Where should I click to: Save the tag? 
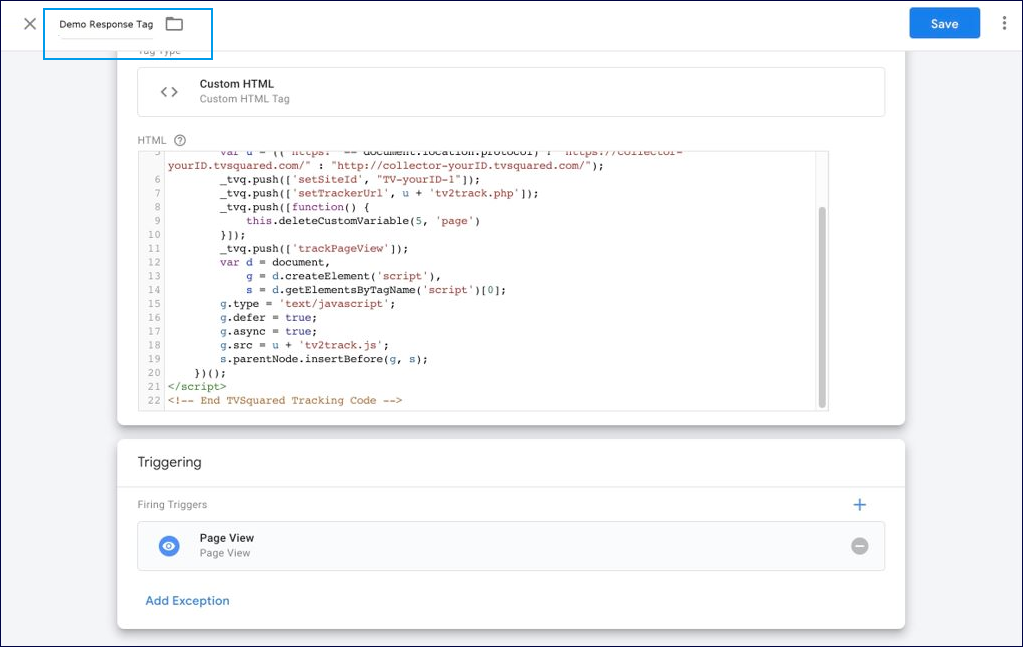(x=943, y=24)
